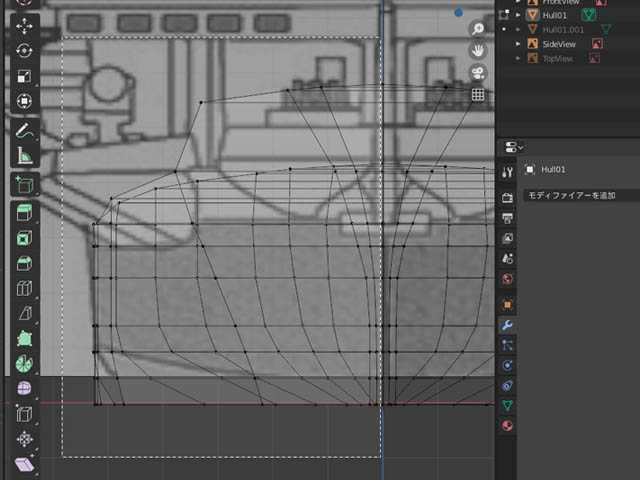Screen dimensions: 640x480
Task: Select Hull01.001 in the outliner
Action: coord(563,30)
